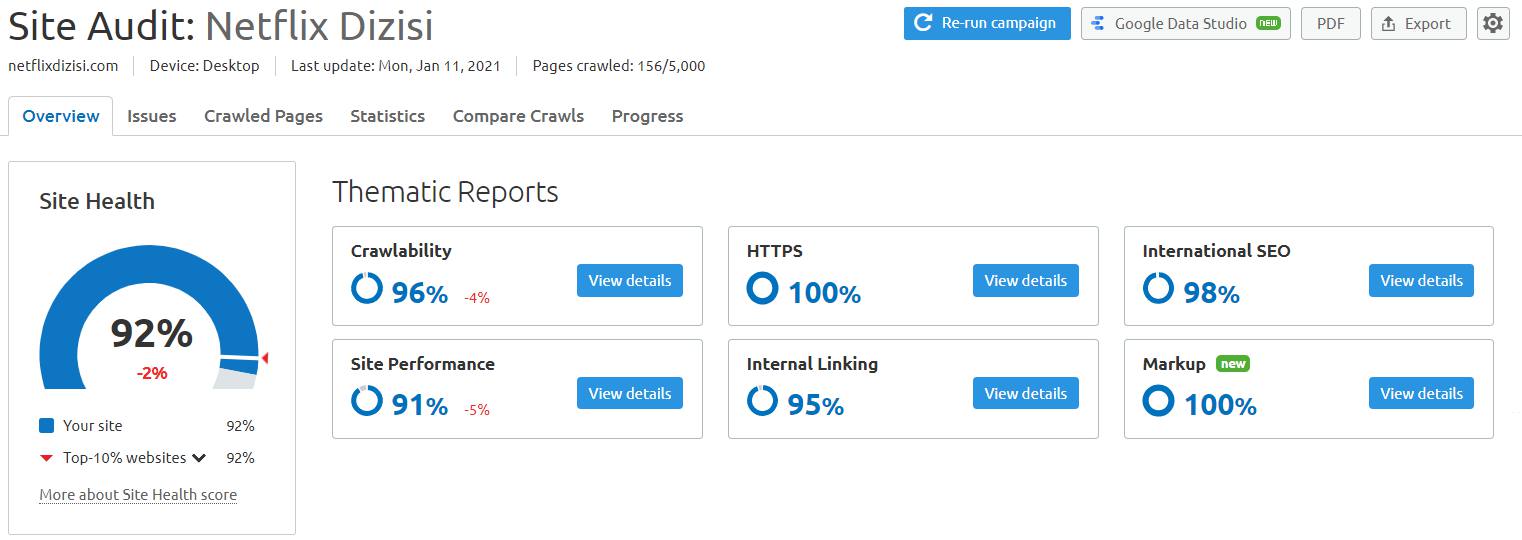The width and height of the screenshot is (1522, 540).
Task: Click the International SEO 98% donut icon
Action: [x=1159, y=289]
